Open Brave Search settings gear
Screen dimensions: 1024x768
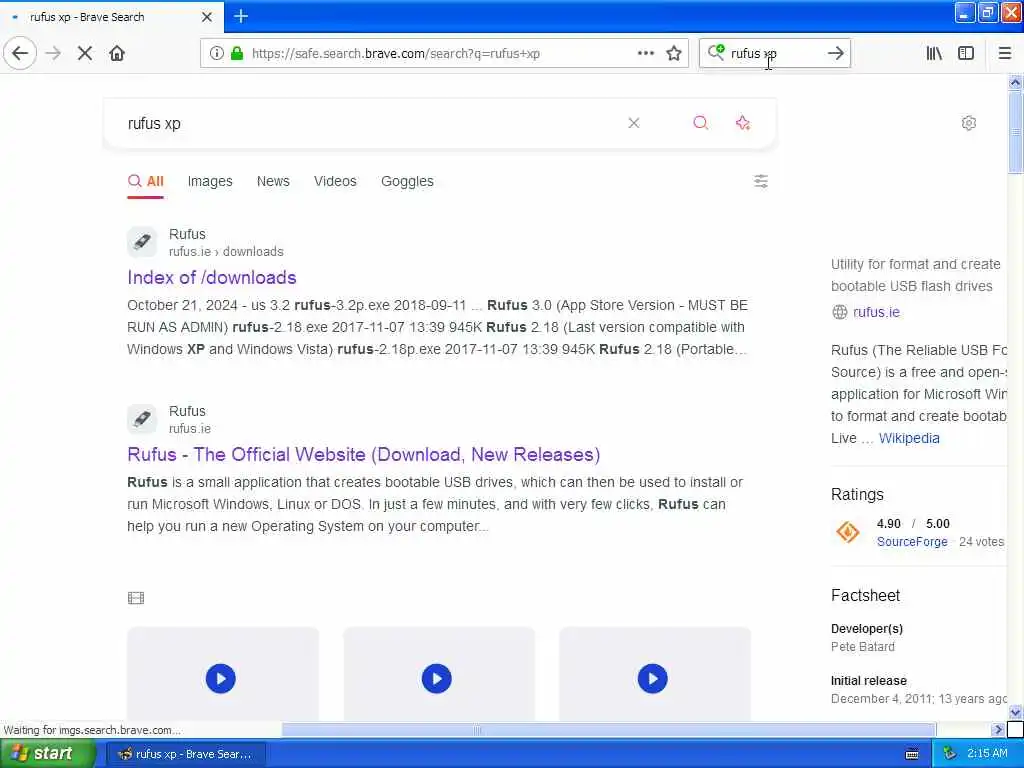968,123
